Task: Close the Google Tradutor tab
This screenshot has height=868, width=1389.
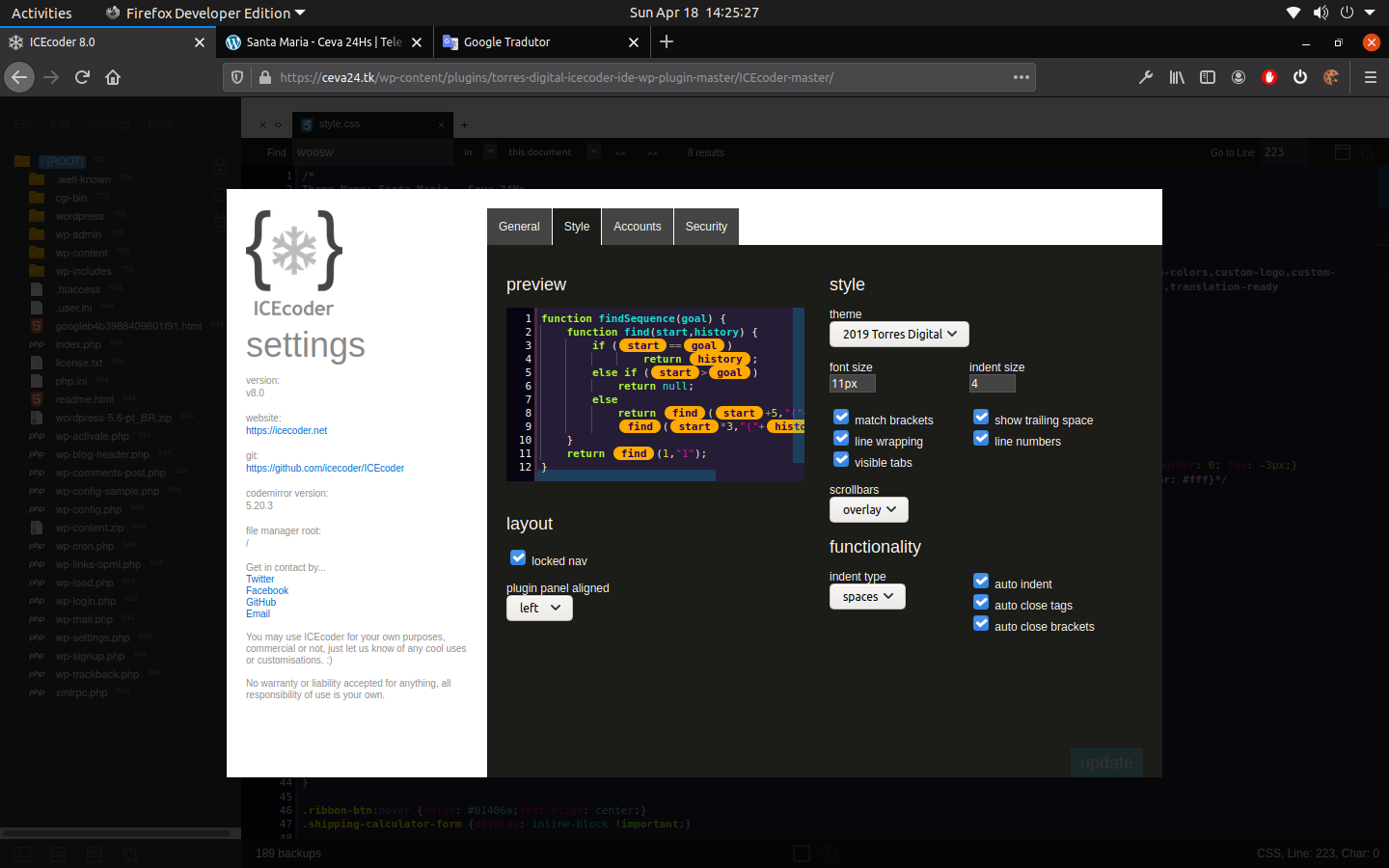Action: [x=634, y=42]
